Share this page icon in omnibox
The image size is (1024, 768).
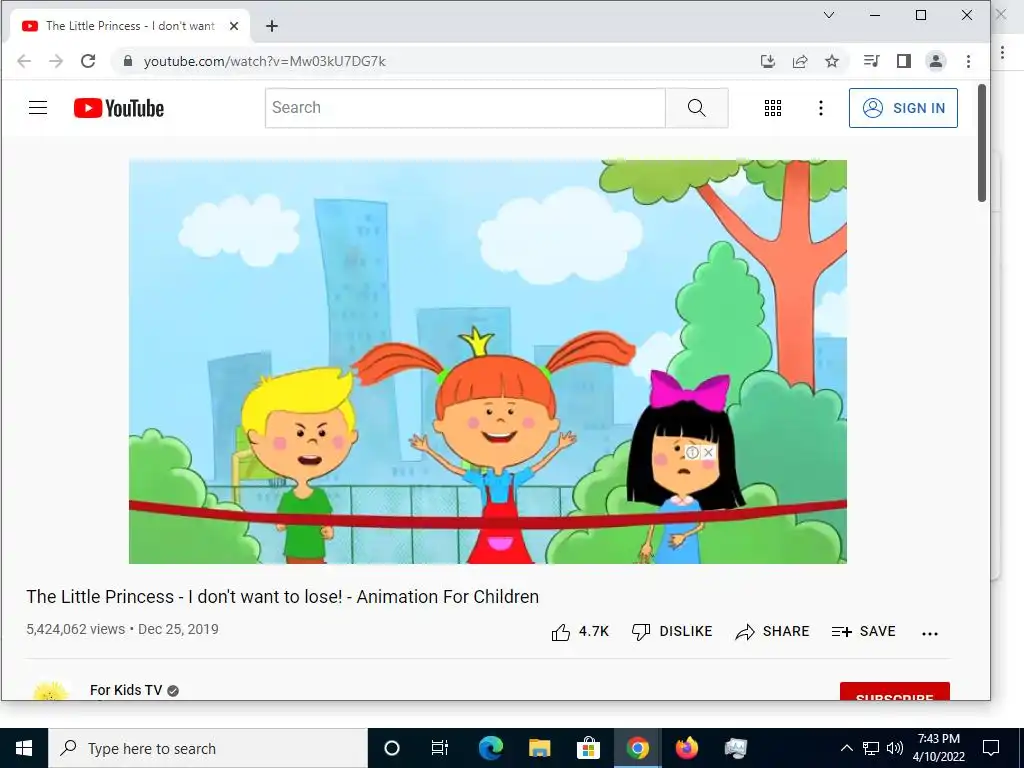800,61
